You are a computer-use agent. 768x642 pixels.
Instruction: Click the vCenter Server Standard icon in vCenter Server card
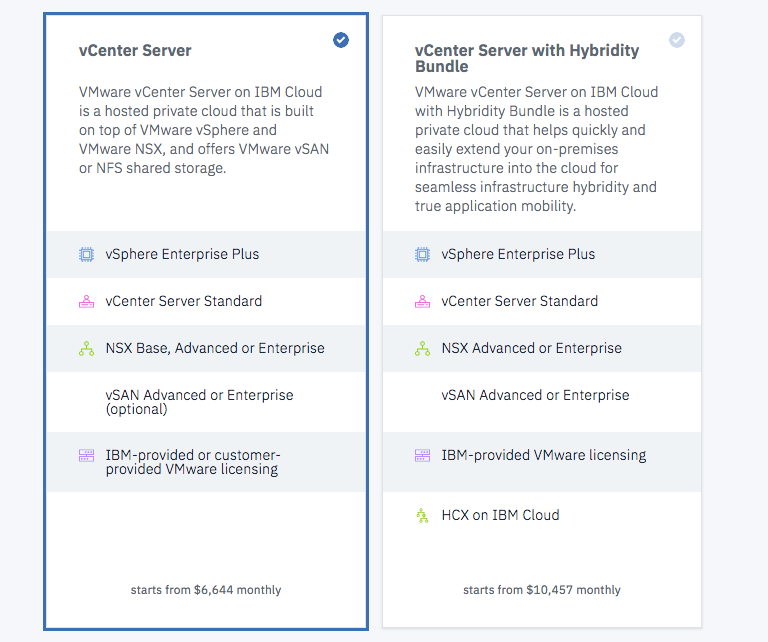(87, 301)
